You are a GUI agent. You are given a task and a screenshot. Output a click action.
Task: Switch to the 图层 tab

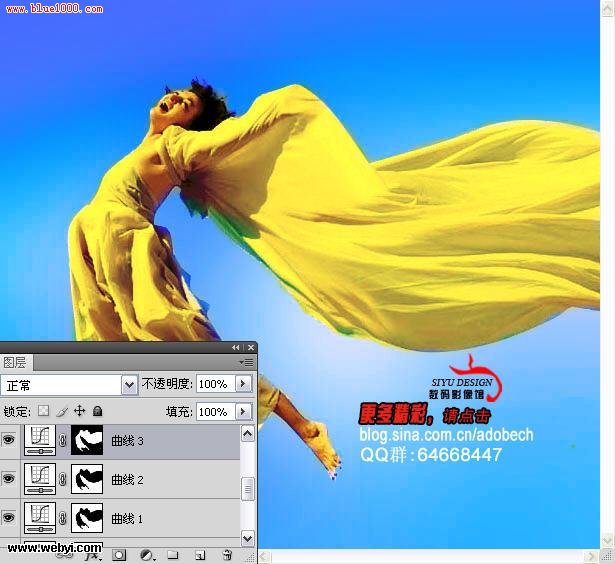pyautogui.click(x=16, y=362)
